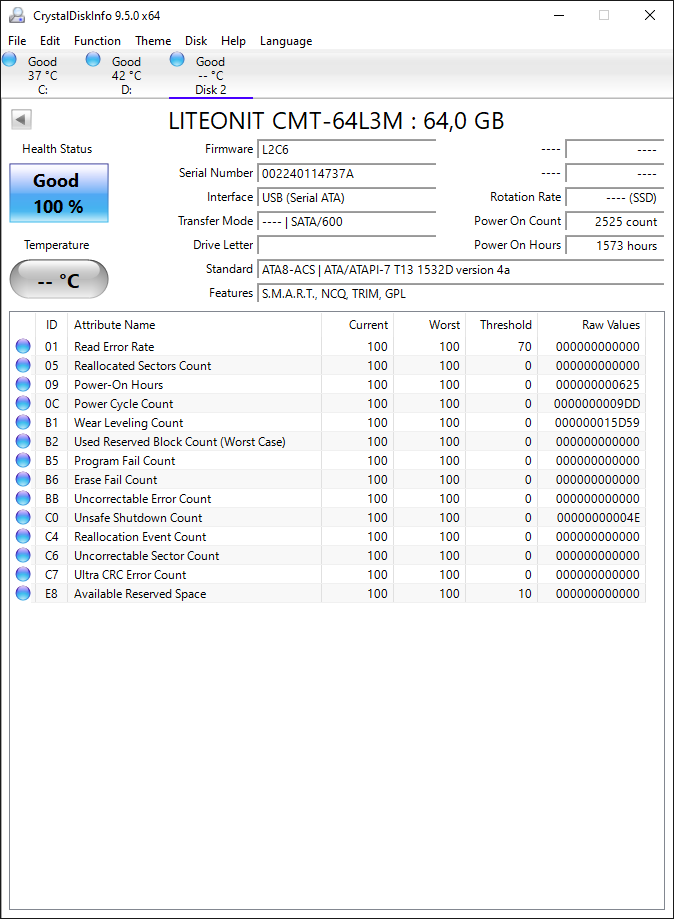Select raw value 00000000004E of Unsafe Shutdown
Viewport: 674px width, 919px height.
[598, 518]
